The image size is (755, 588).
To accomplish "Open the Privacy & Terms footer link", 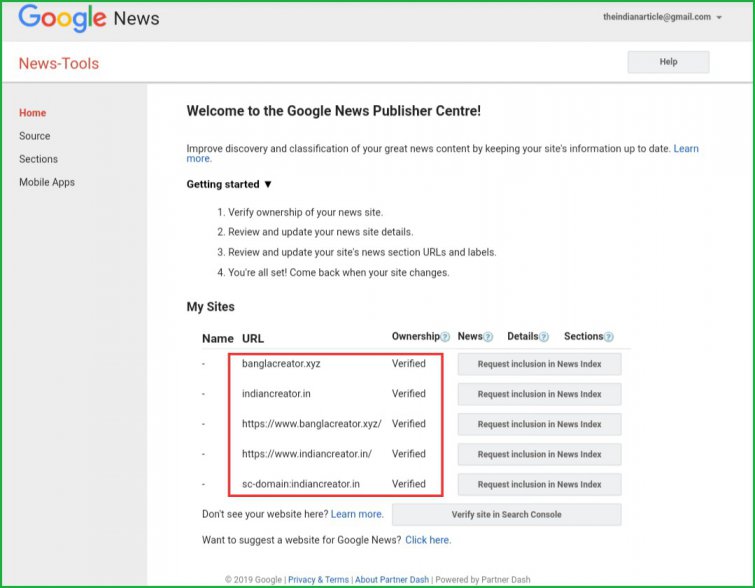I will coord(318,579).
